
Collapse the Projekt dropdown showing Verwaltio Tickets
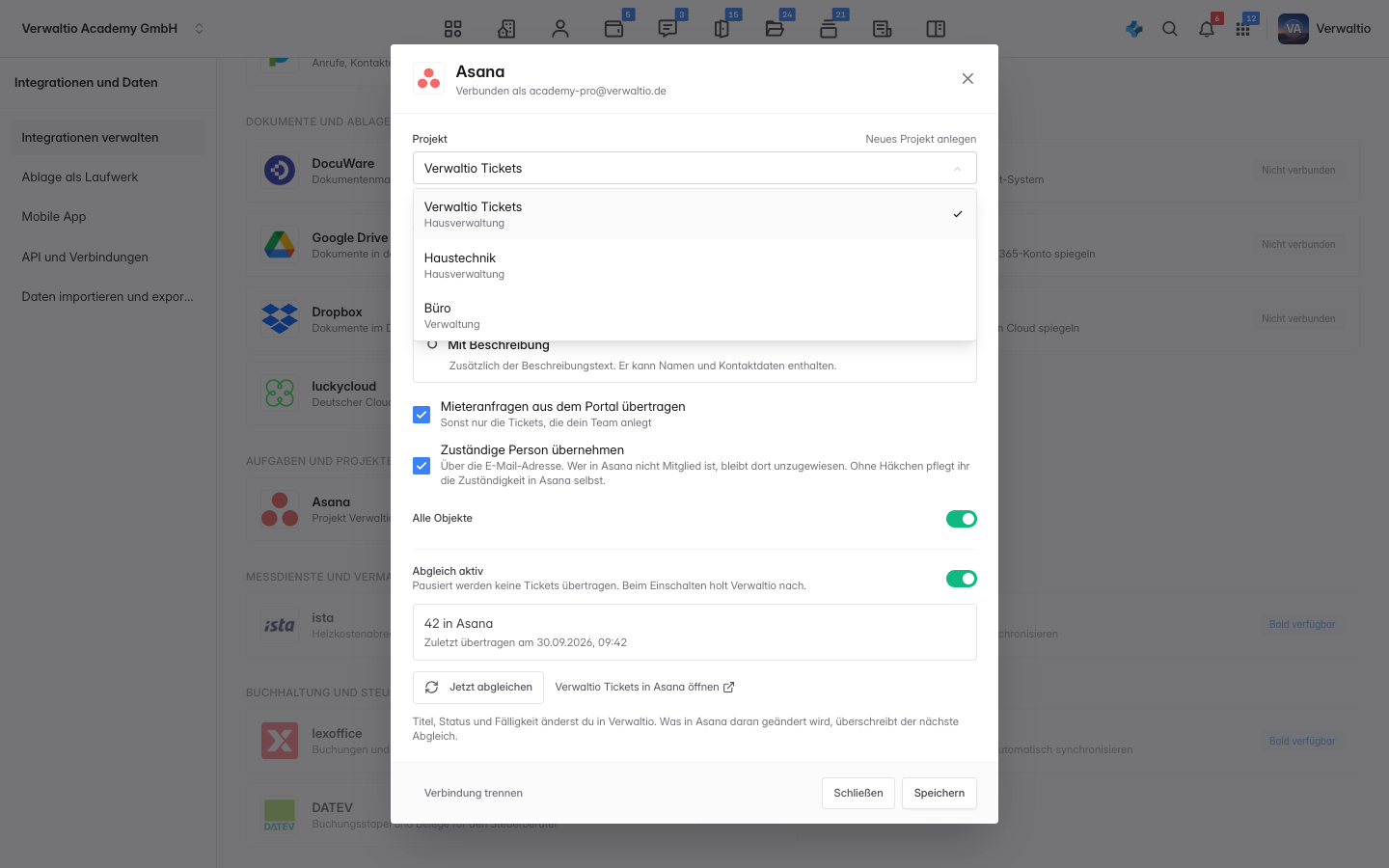click(694, 168)
